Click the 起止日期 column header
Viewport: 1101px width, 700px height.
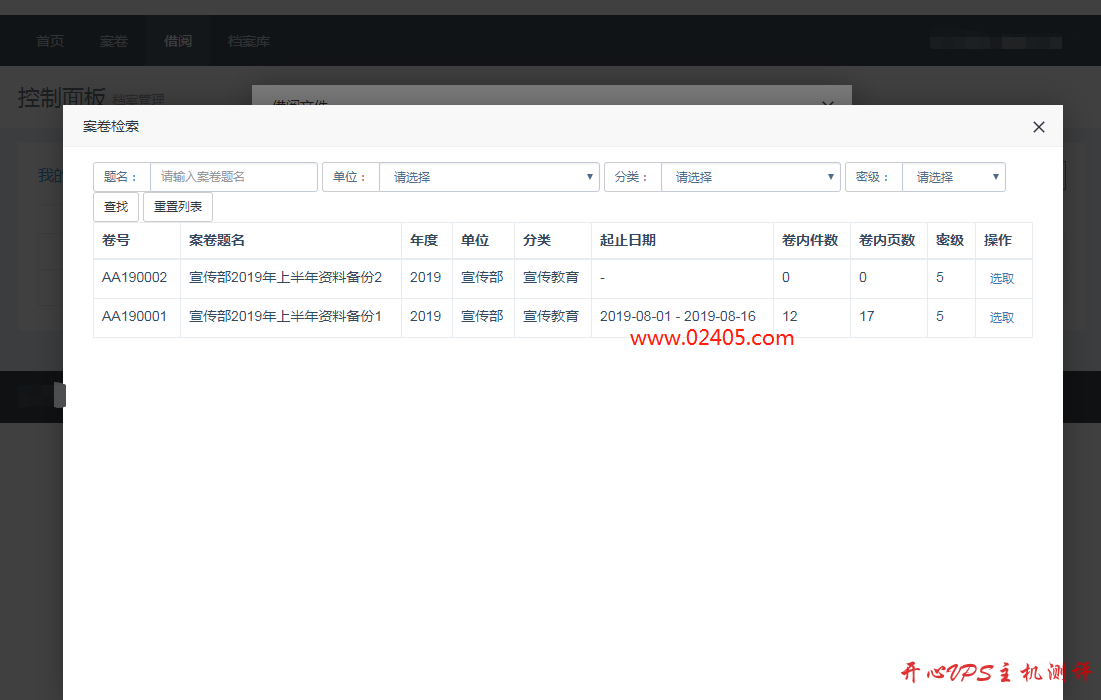[x=628, y=240]
